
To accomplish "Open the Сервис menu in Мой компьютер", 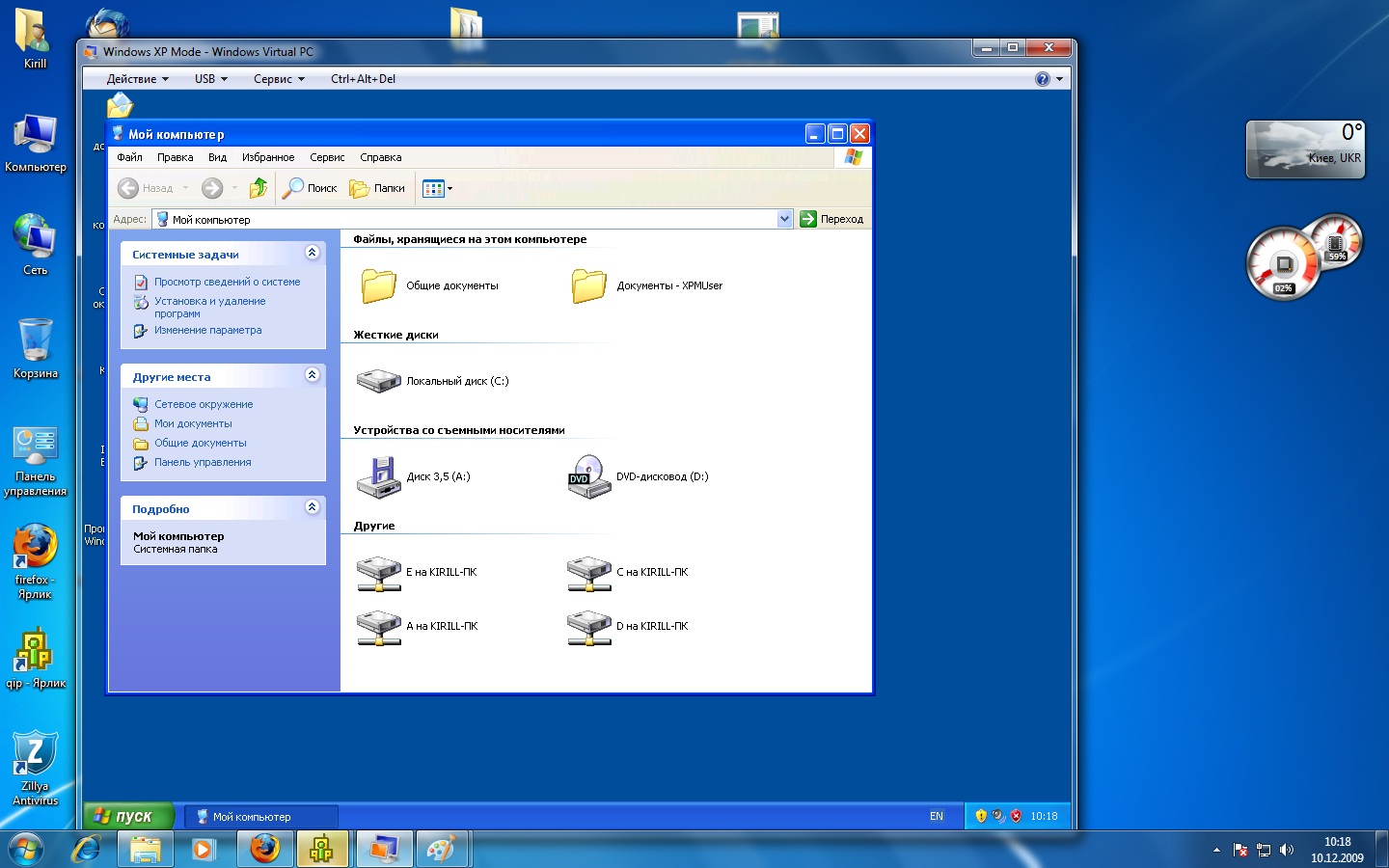I will coord(327,157).
